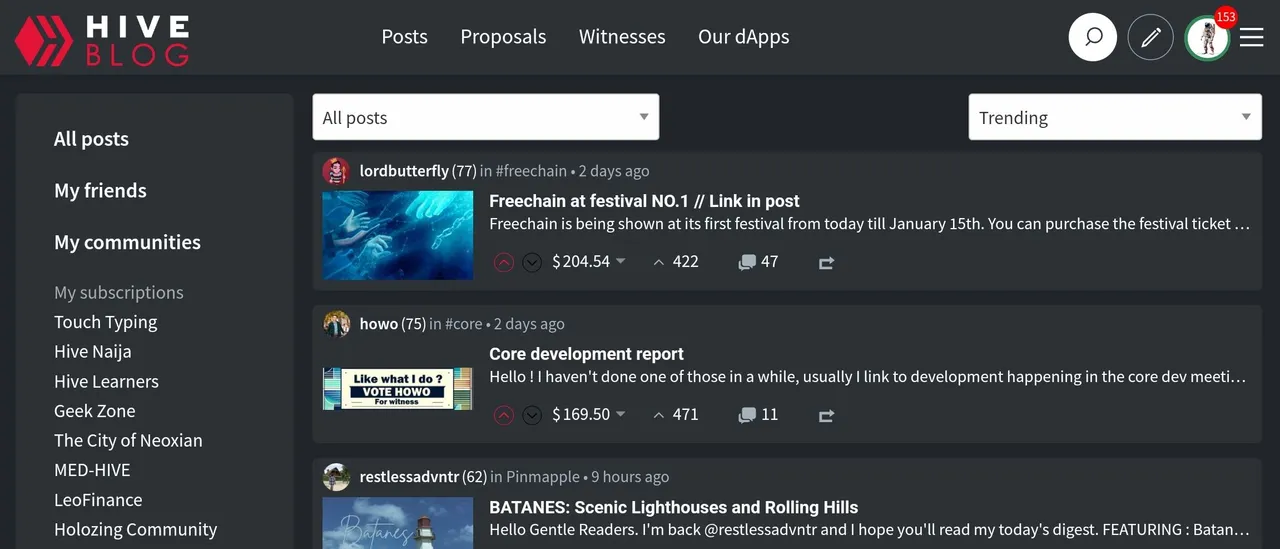Open the Freechain at festival NO.1 title
The width and height of the screenshot is (1280, 549).
644,201
